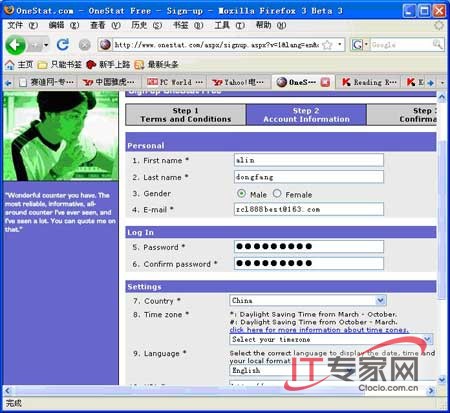This screenshot has height=413, width=450.
Task: Close the OneStat tab with its red X
Action: (x=325, y=82)
